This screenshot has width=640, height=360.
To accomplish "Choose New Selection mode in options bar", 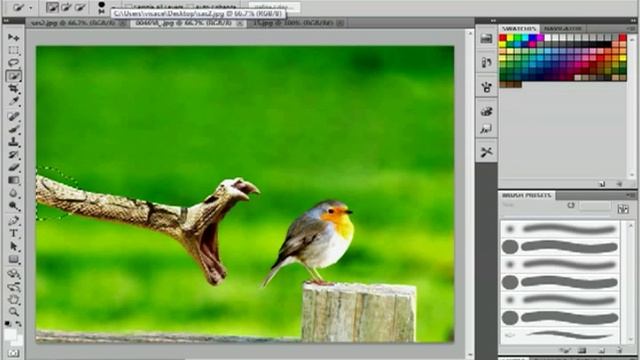I will (52, 7).
